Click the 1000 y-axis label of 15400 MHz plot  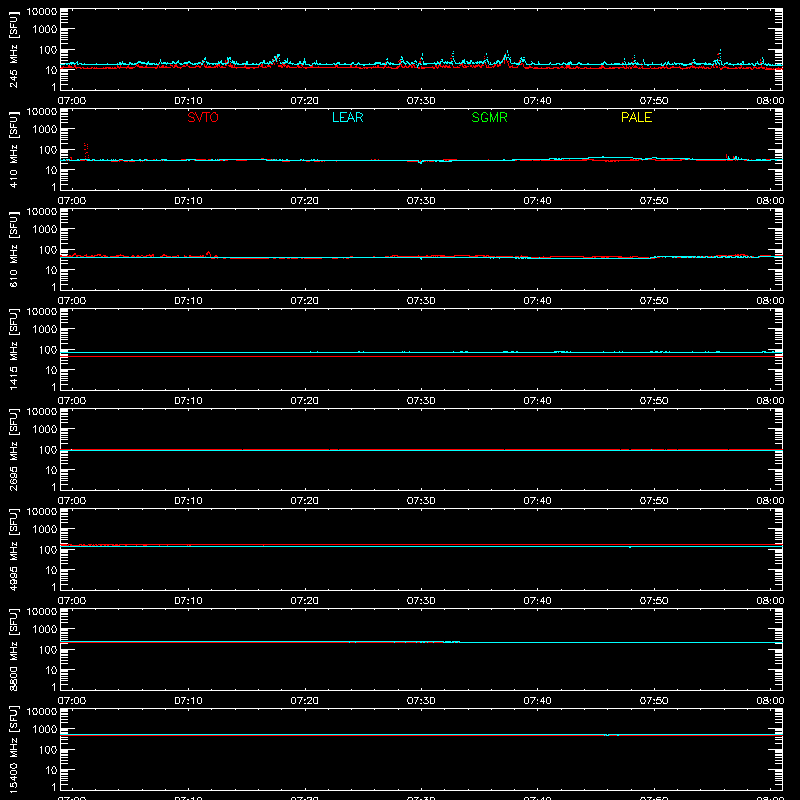click(x=45, y=730)
